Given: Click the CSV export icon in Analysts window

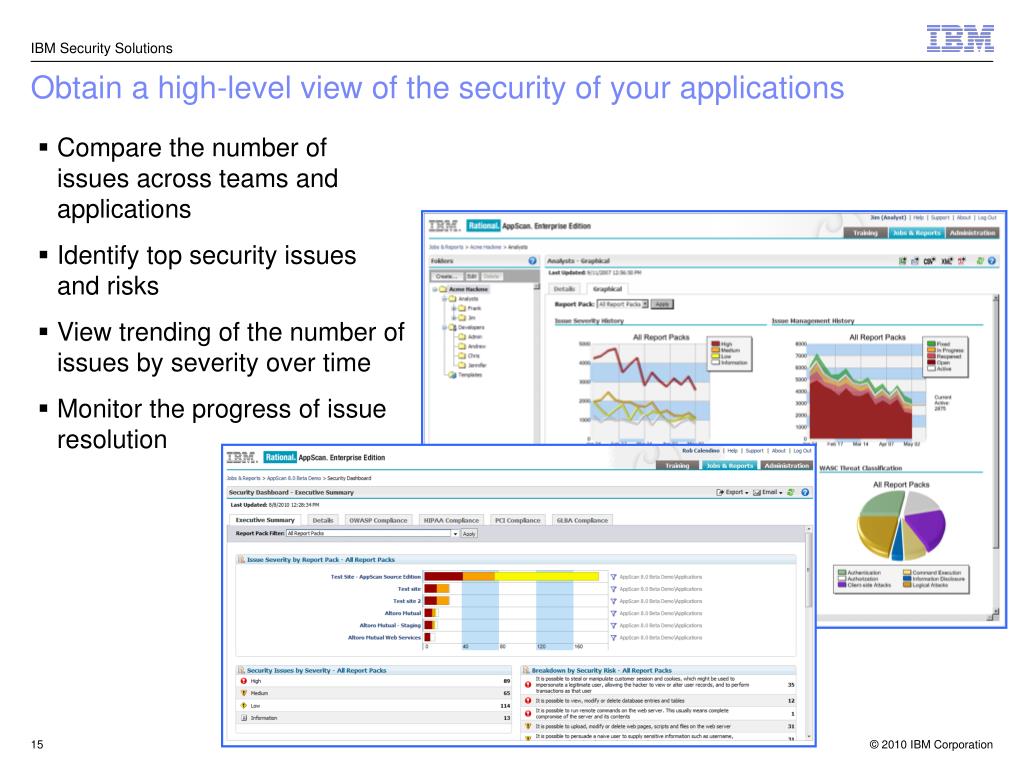Looking at the screenshot, I should pyautogui.click(x=929, y=261).
